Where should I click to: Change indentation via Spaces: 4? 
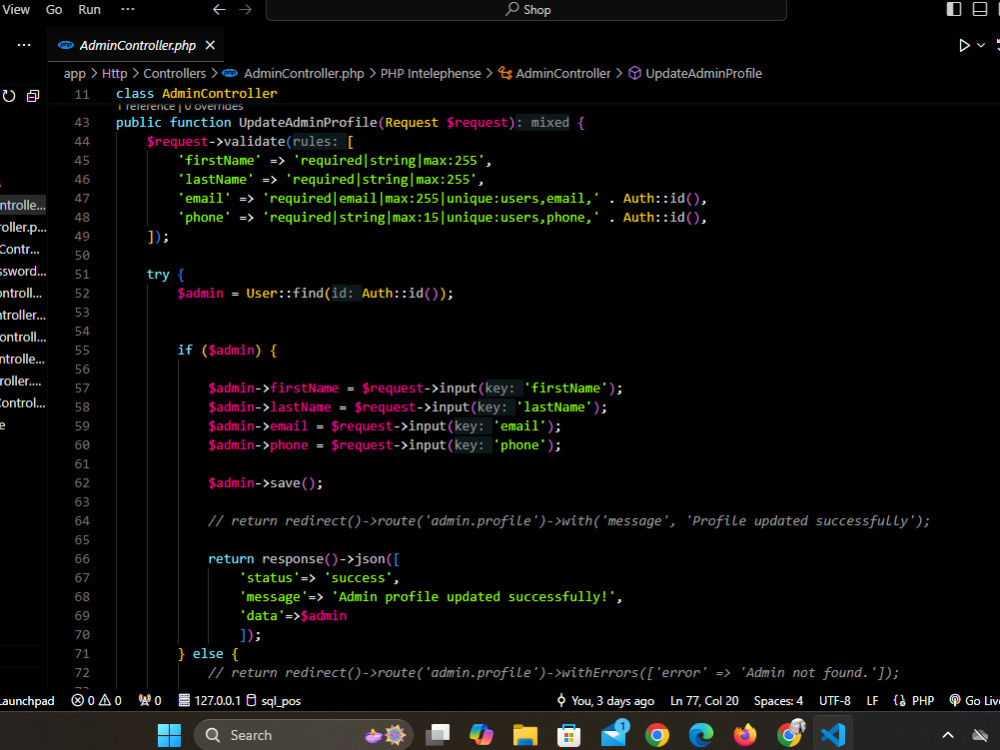pos(778,701)
